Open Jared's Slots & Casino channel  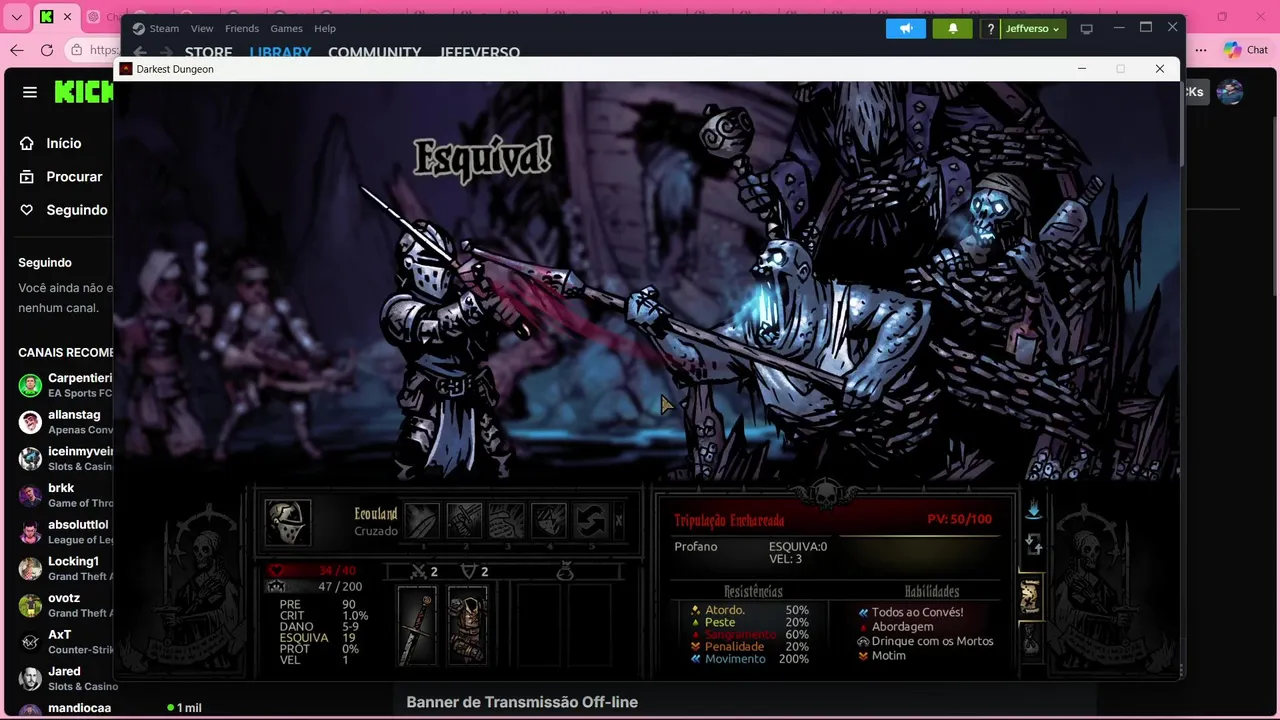coord(64,678)
